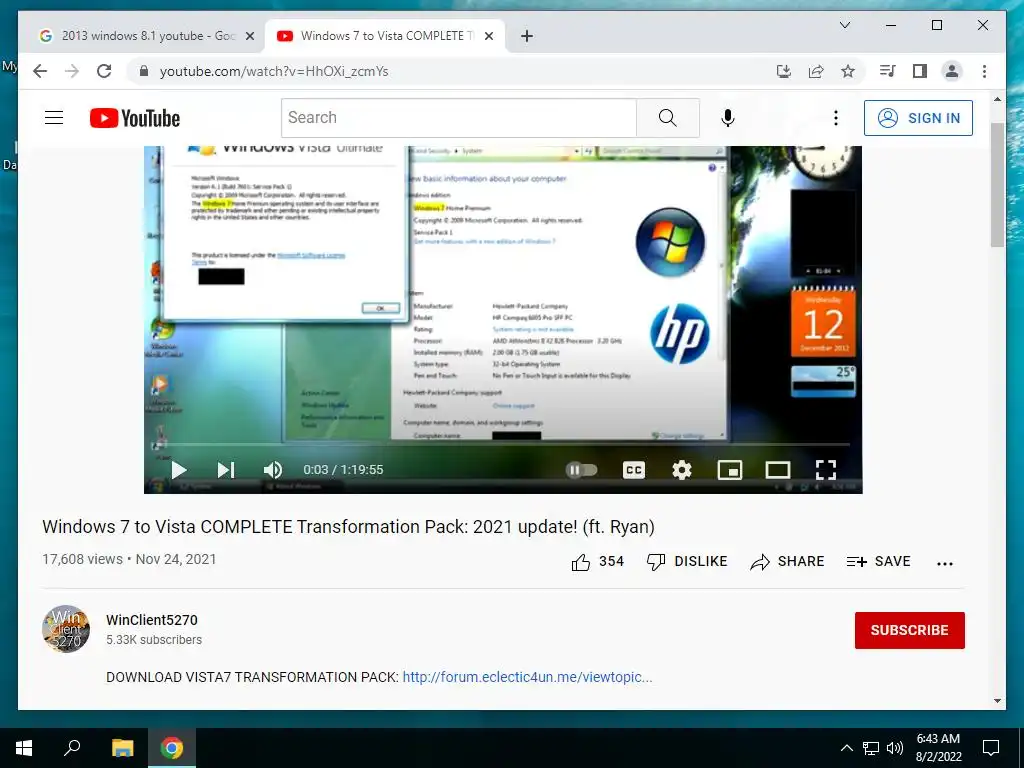
Task: Click the address bar URL
Action: coord(274,71)
